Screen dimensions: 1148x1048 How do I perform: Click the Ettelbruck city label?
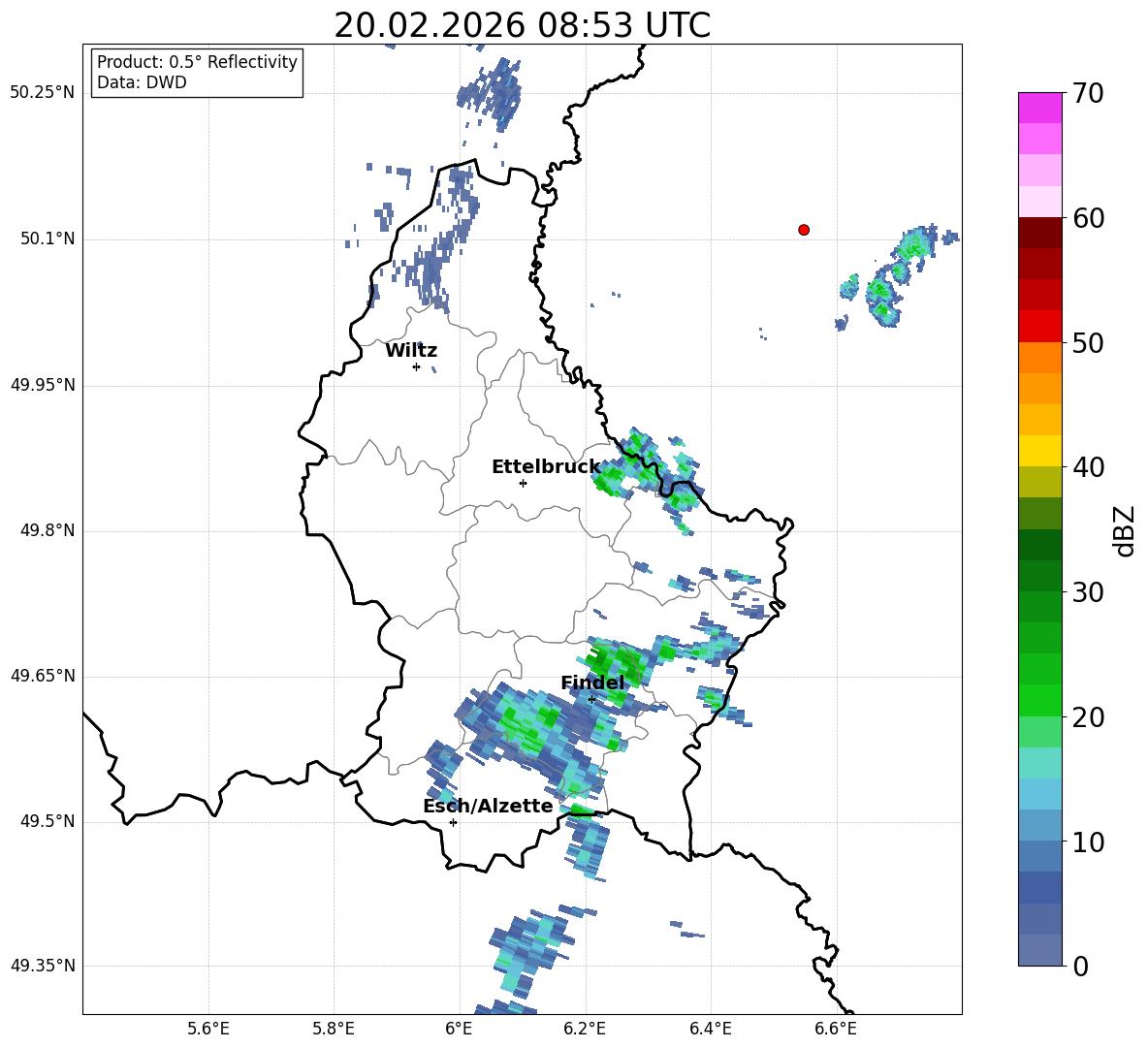(546, 467)
